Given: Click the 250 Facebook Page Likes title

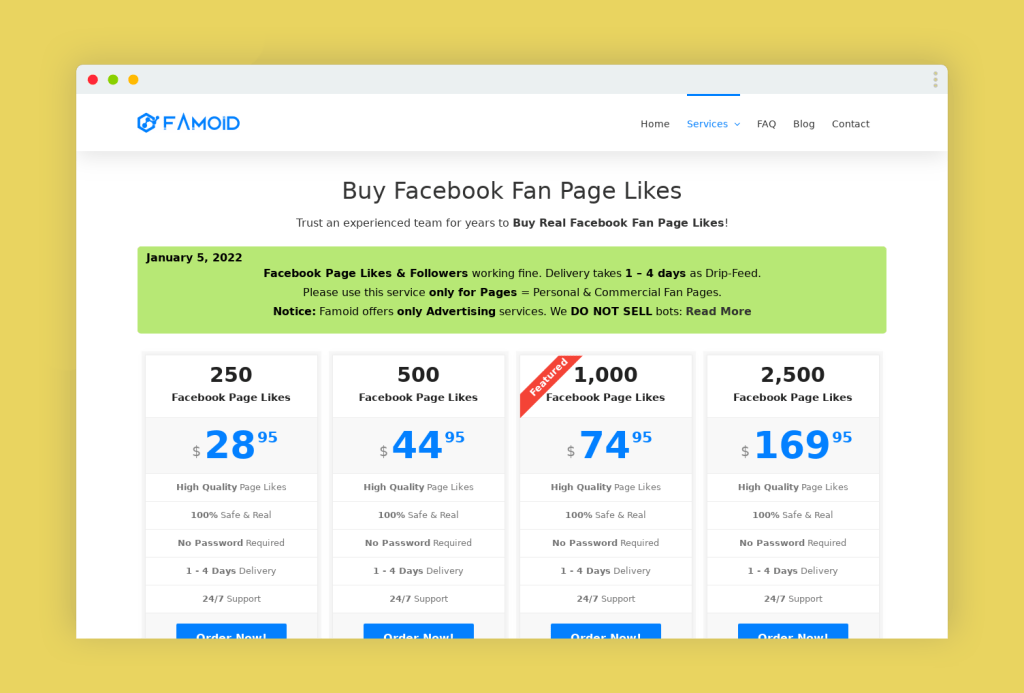Looking at the screenshot, I should [231, 385].
